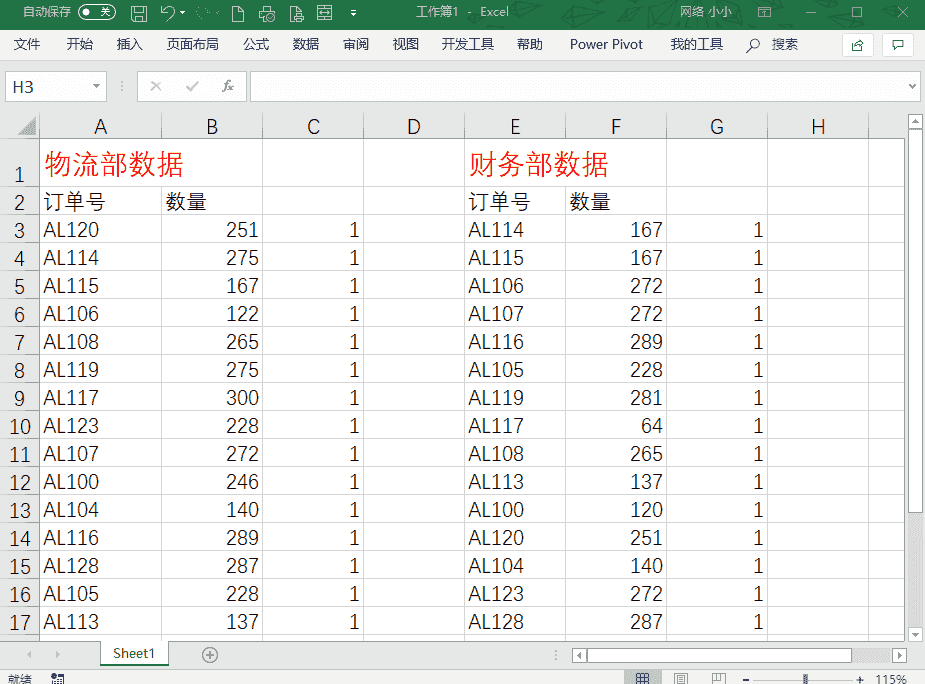Click the Name Box showing H3
925x684 pixels.
point(49,87)
